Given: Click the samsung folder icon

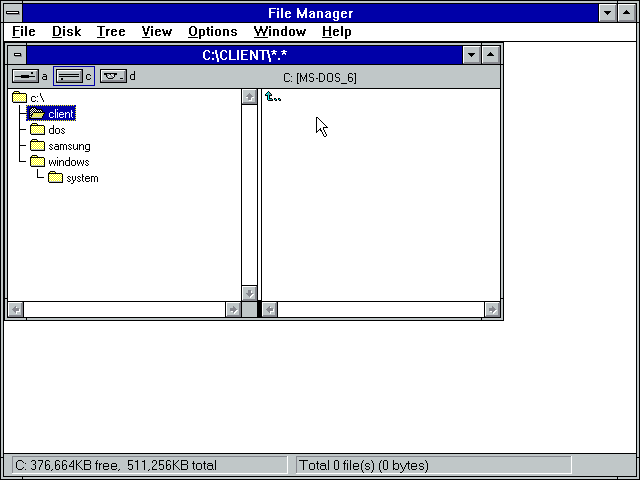Looking at the screenshot, I should tap(37, 146).
